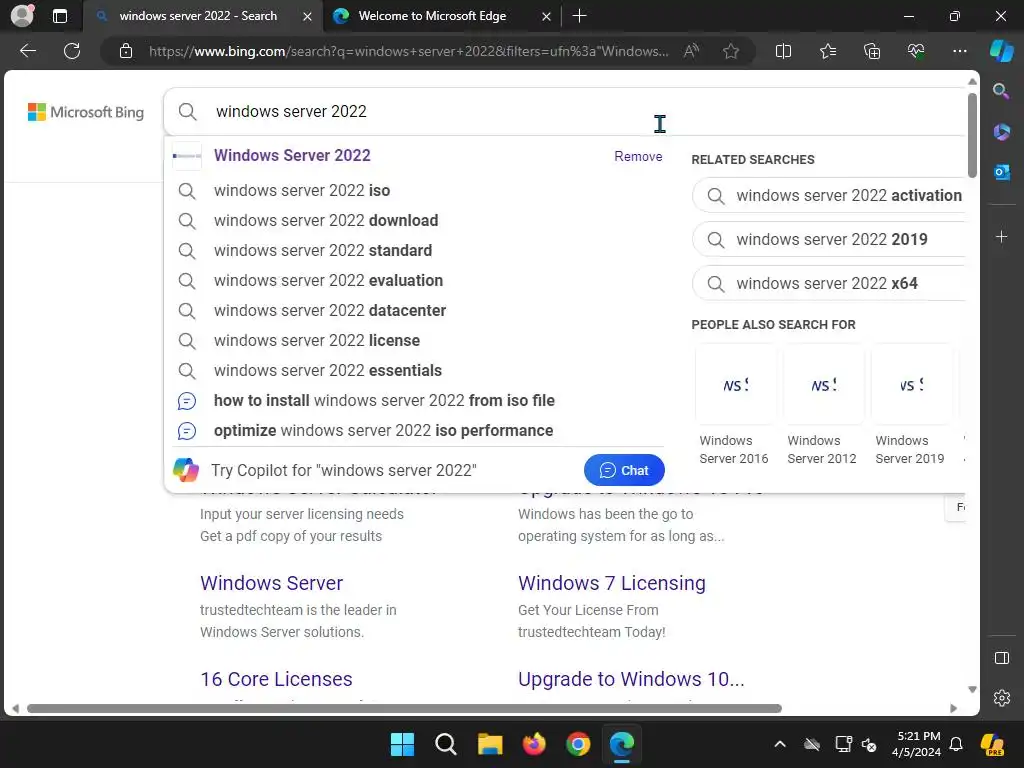
Task: Open a new browser tab
Action: click(x=579, y=16)
